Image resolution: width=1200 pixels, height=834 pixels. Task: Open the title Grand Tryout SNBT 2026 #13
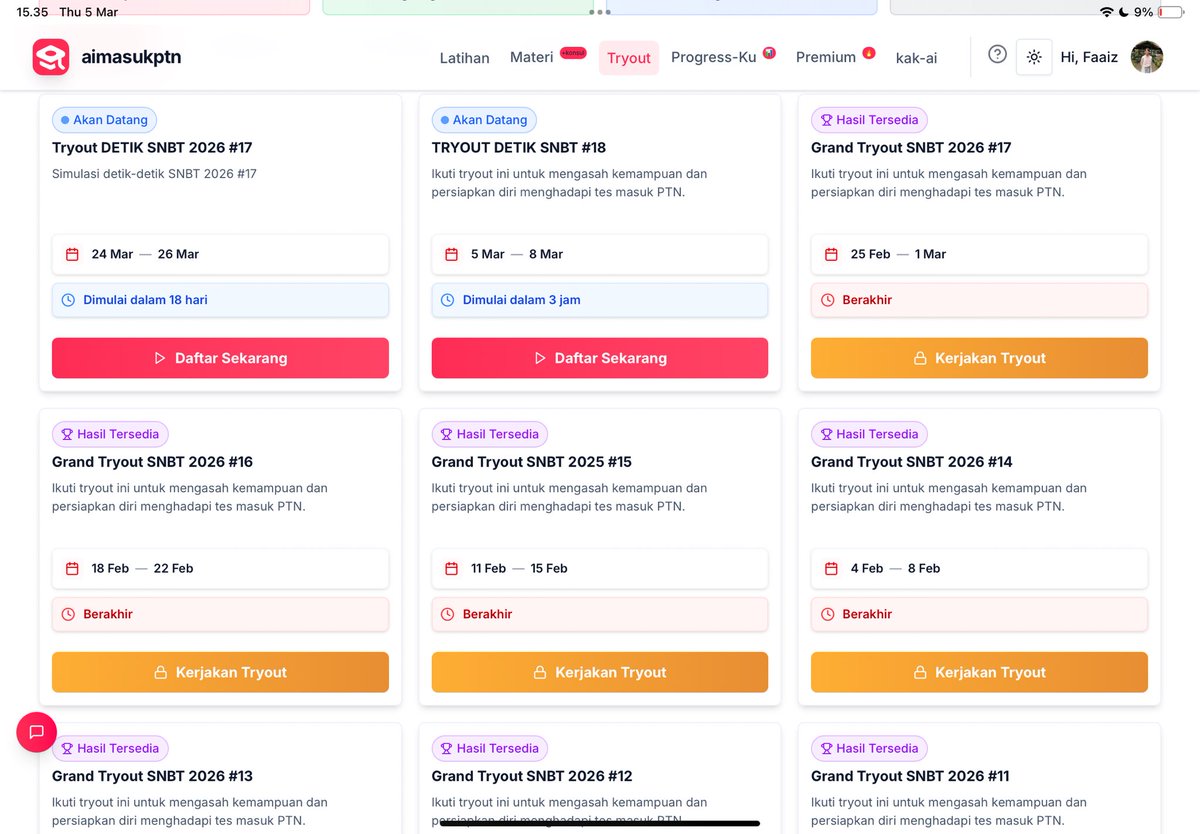click(x=152, y=776)
